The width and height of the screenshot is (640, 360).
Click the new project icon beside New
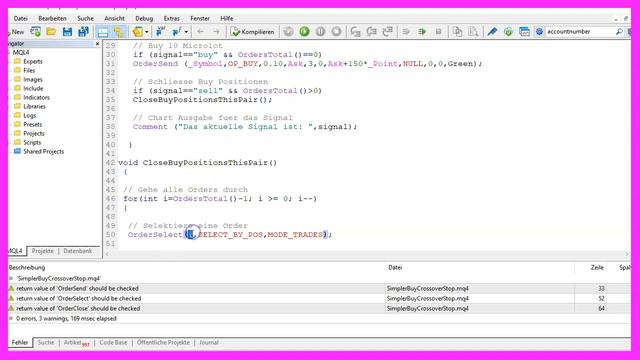coord(36,31)
